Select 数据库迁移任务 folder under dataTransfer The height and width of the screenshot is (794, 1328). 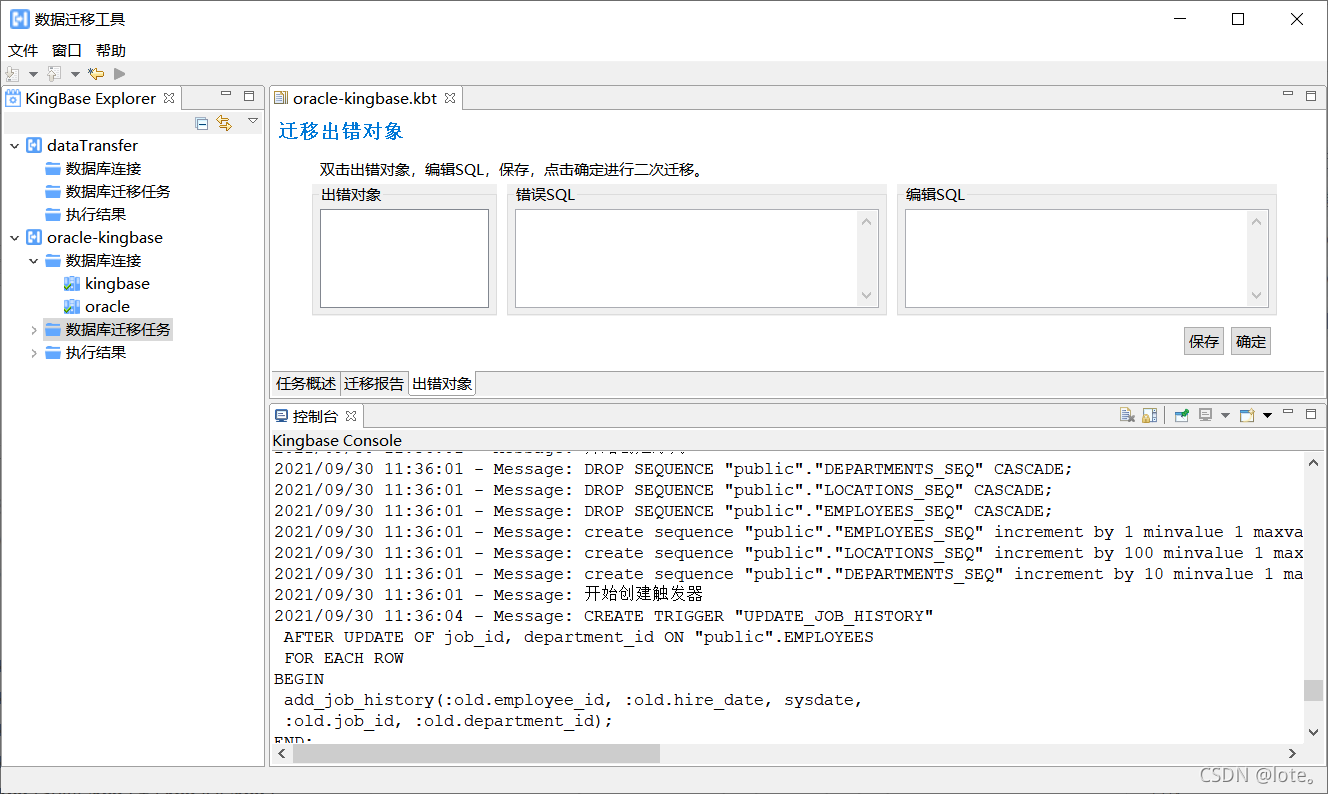click(x=108, y=192)
